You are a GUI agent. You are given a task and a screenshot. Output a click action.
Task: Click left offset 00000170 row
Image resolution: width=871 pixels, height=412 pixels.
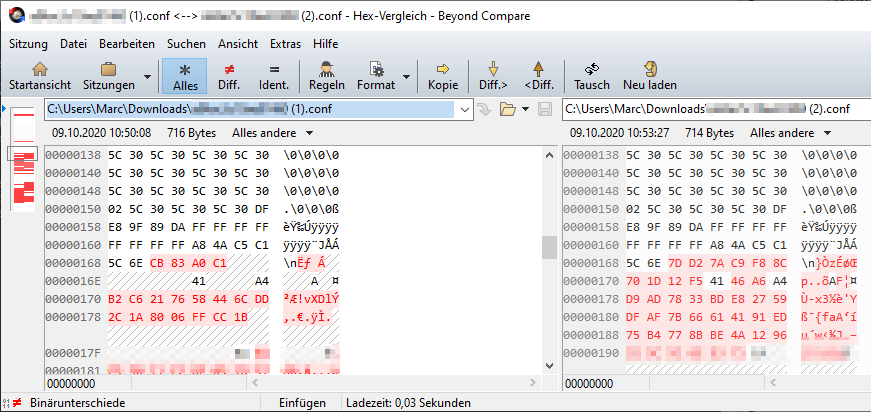click(x=192, y=299)
